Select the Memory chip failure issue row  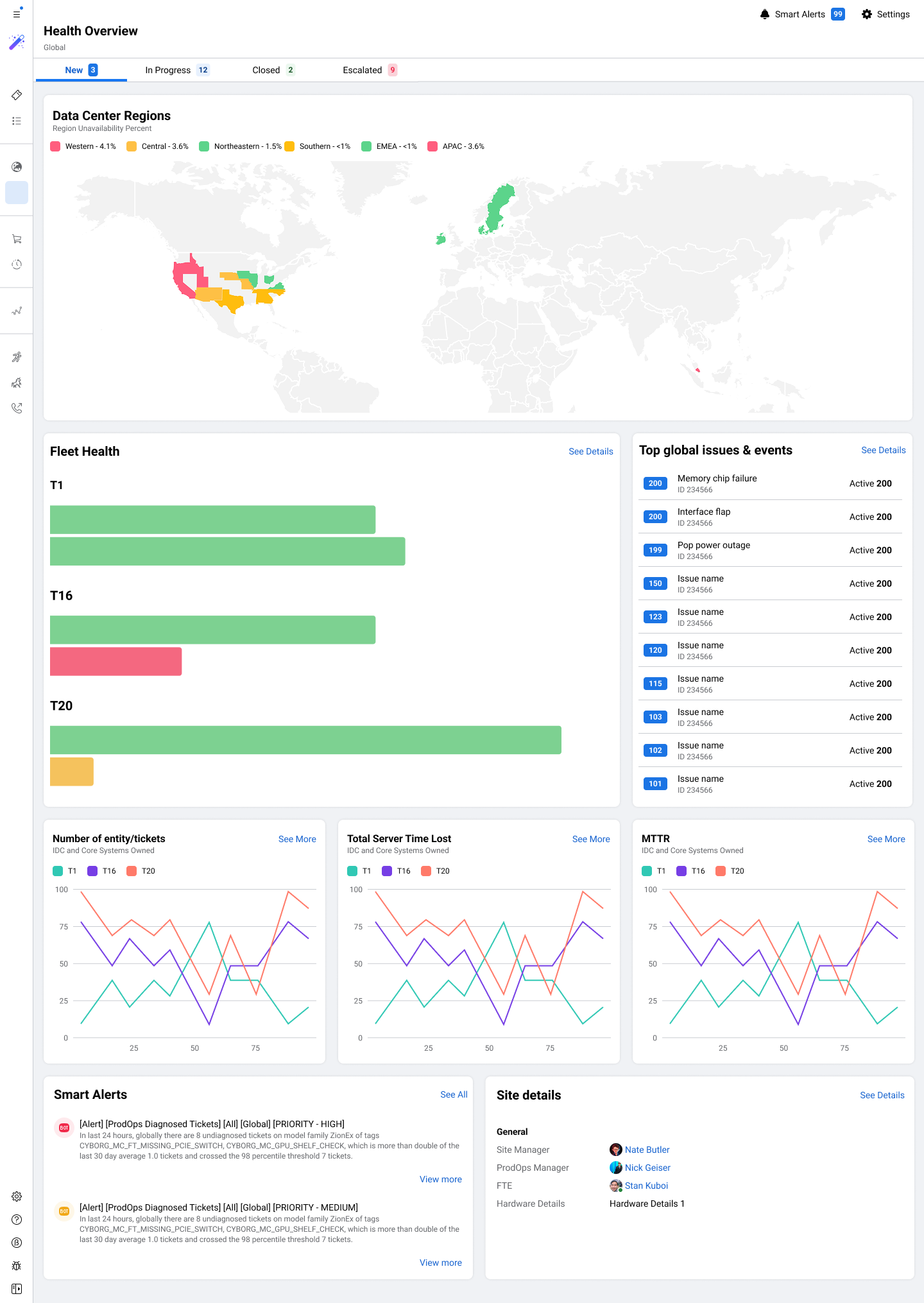click(x=771, y=483)
